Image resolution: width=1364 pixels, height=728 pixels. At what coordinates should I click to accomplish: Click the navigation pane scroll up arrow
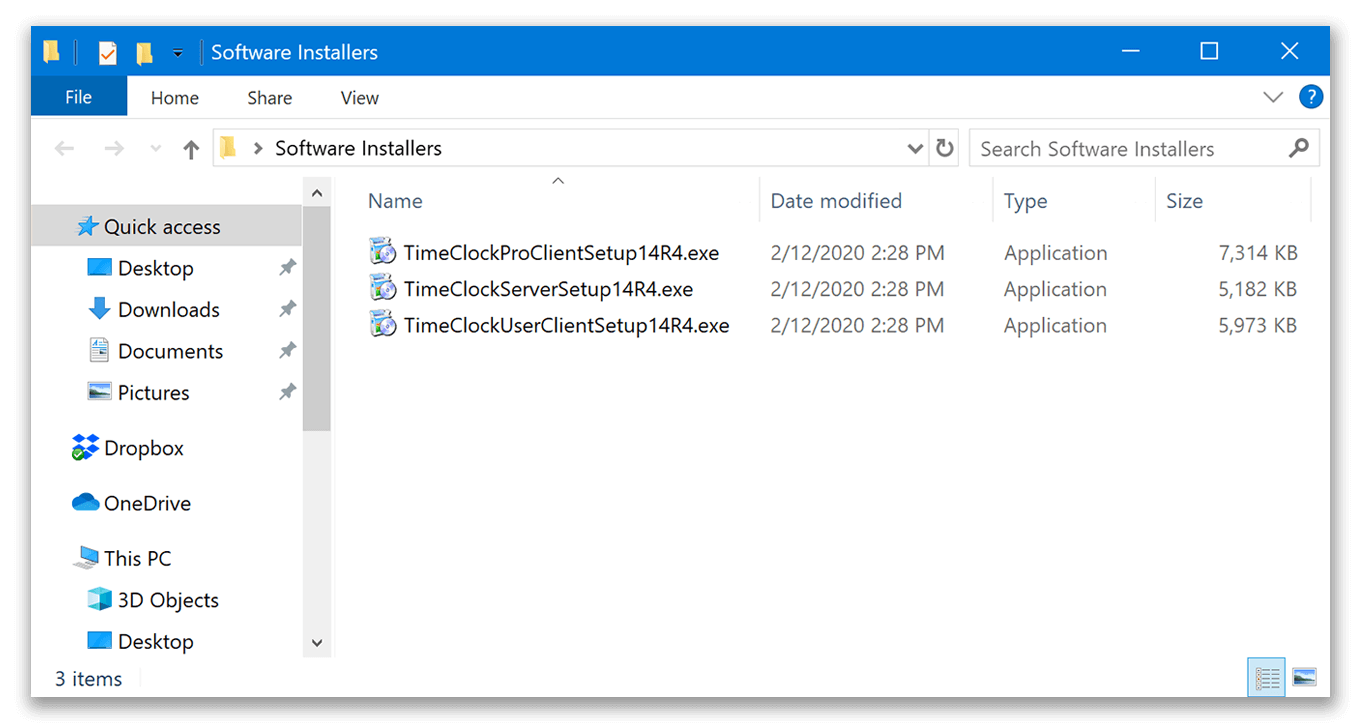pyautogui.click(x=317, y=193)
